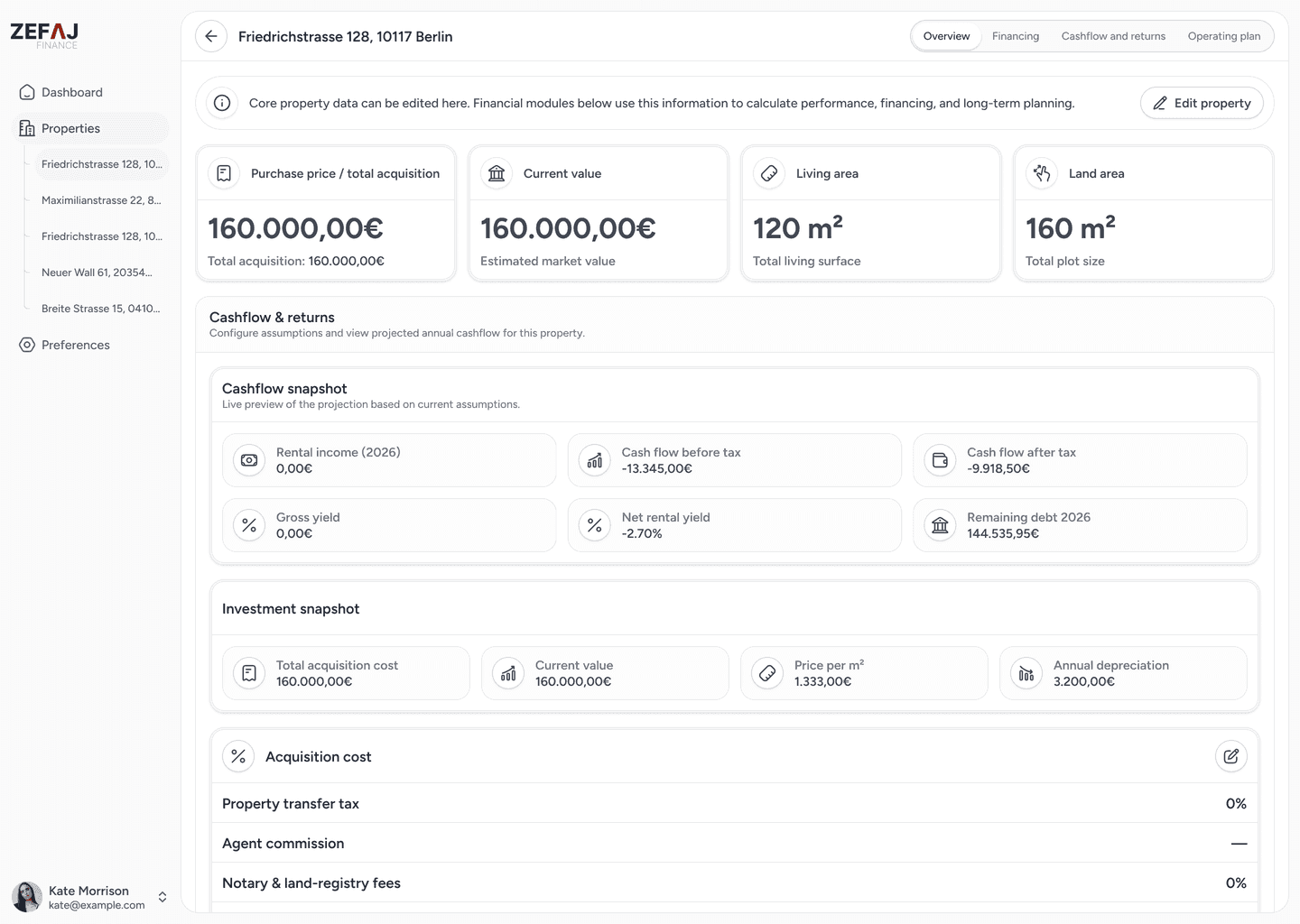The width and height of the screenshot is (1300, 924).
Task: Click the Purchase price 160.000,00€ value
Action: [x=295, y=228]
